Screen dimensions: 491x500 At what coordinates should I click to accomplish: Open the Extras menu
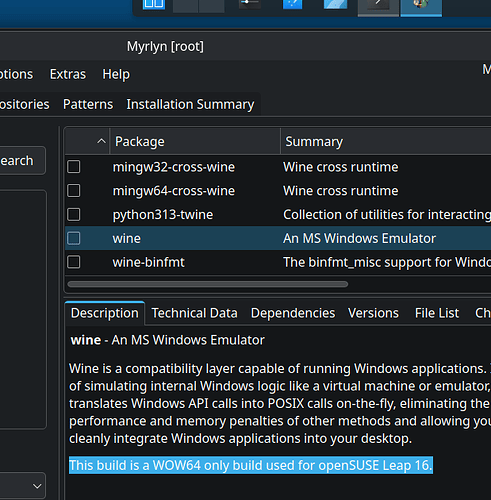68,74
